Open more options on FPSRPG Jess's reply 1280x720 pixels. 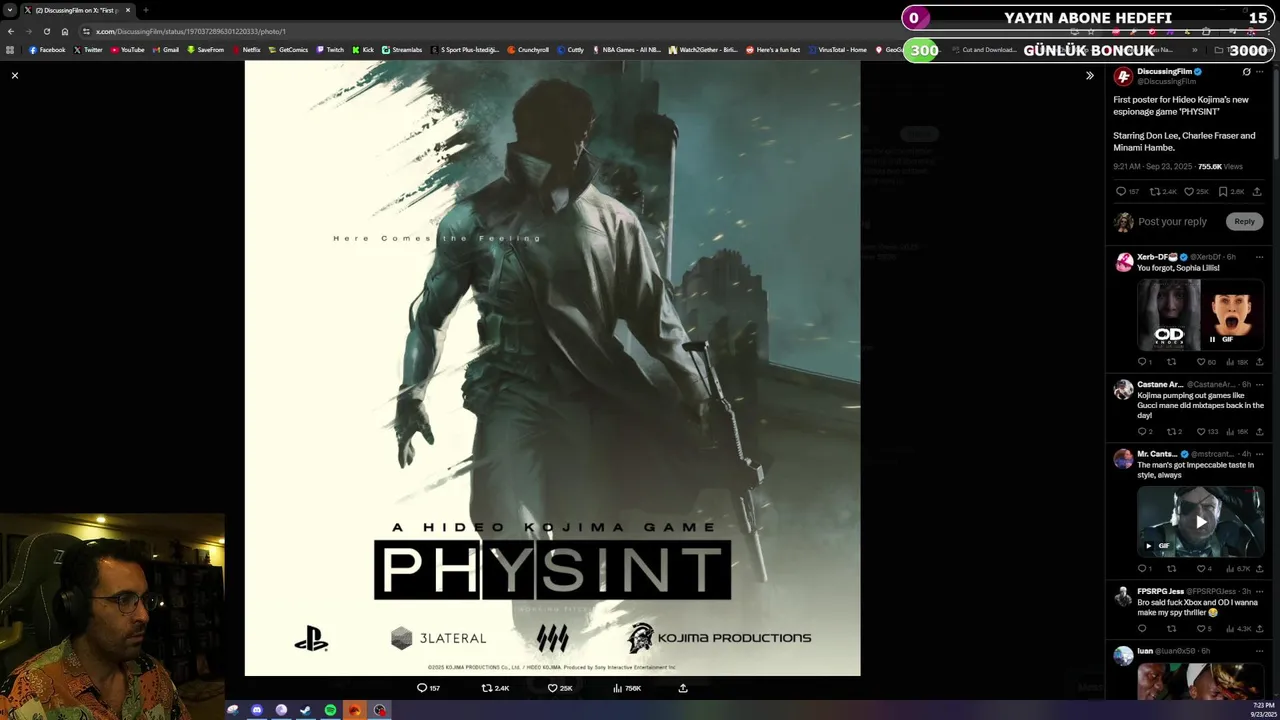click(1259, 591)
